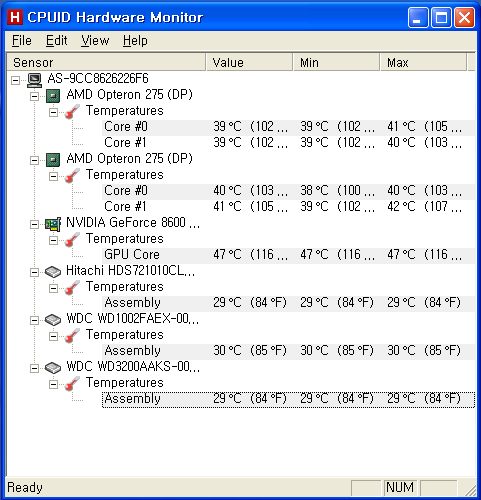This screenshot has width=481, height=500.
Task: Click the thermometer icon under the second AMD Opteron
Action: pyautogui.click(x=72, y=176)
